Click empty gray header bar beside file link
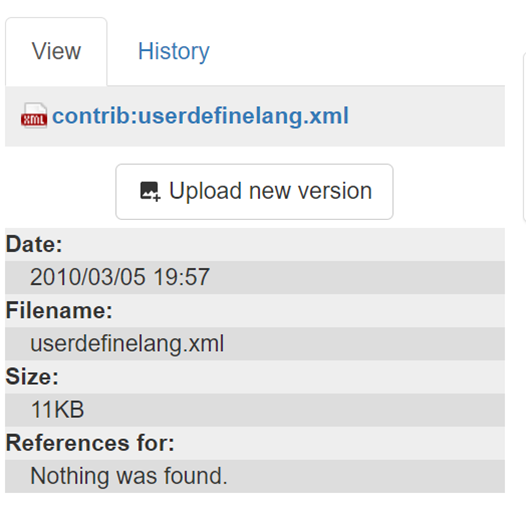Image resolution: width=526 pixels, height=510 pixels. [426, 116]
